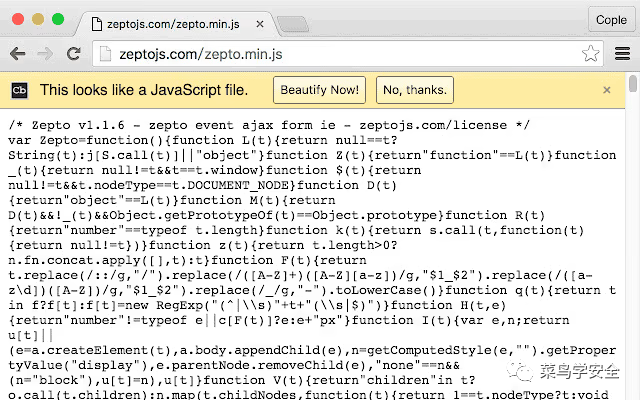Viewport: 640px width, 400px height.
Task: Click the macOS red close window button
Action: [18, 19]
